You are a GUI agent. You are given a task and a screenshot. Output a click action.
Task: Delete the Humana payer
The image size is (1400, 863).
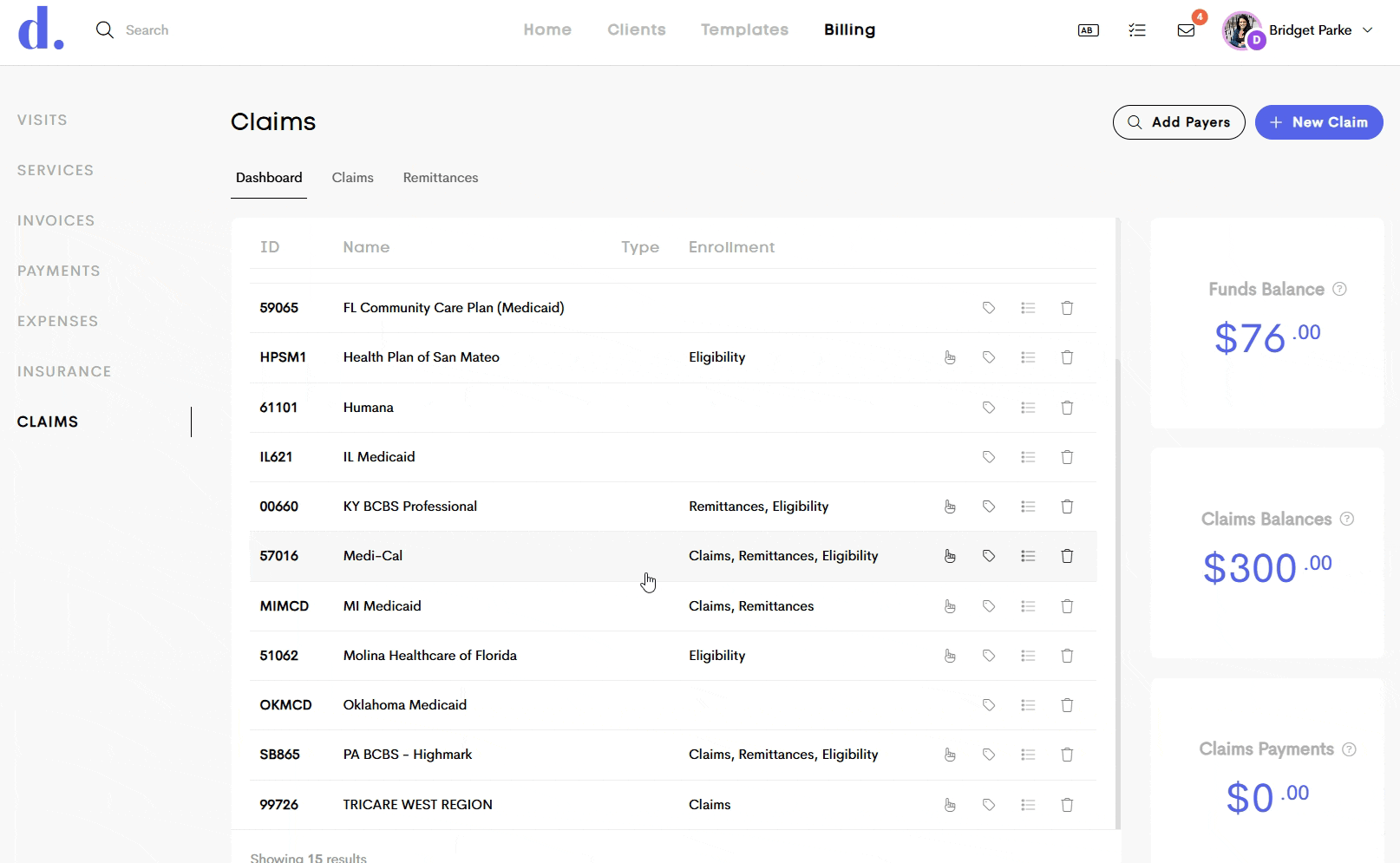[1067, 408]
